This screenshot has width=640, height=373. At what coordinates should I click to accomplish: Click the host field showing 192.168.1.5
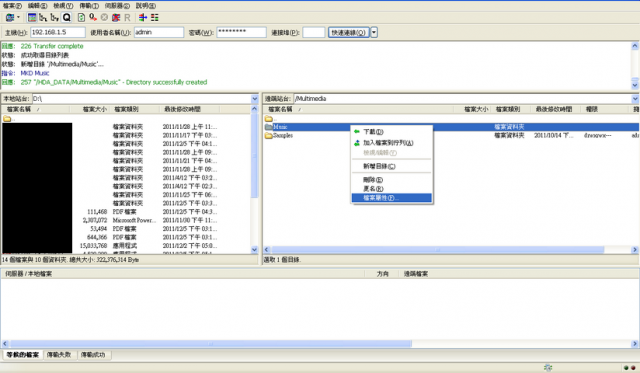point(58,32)
